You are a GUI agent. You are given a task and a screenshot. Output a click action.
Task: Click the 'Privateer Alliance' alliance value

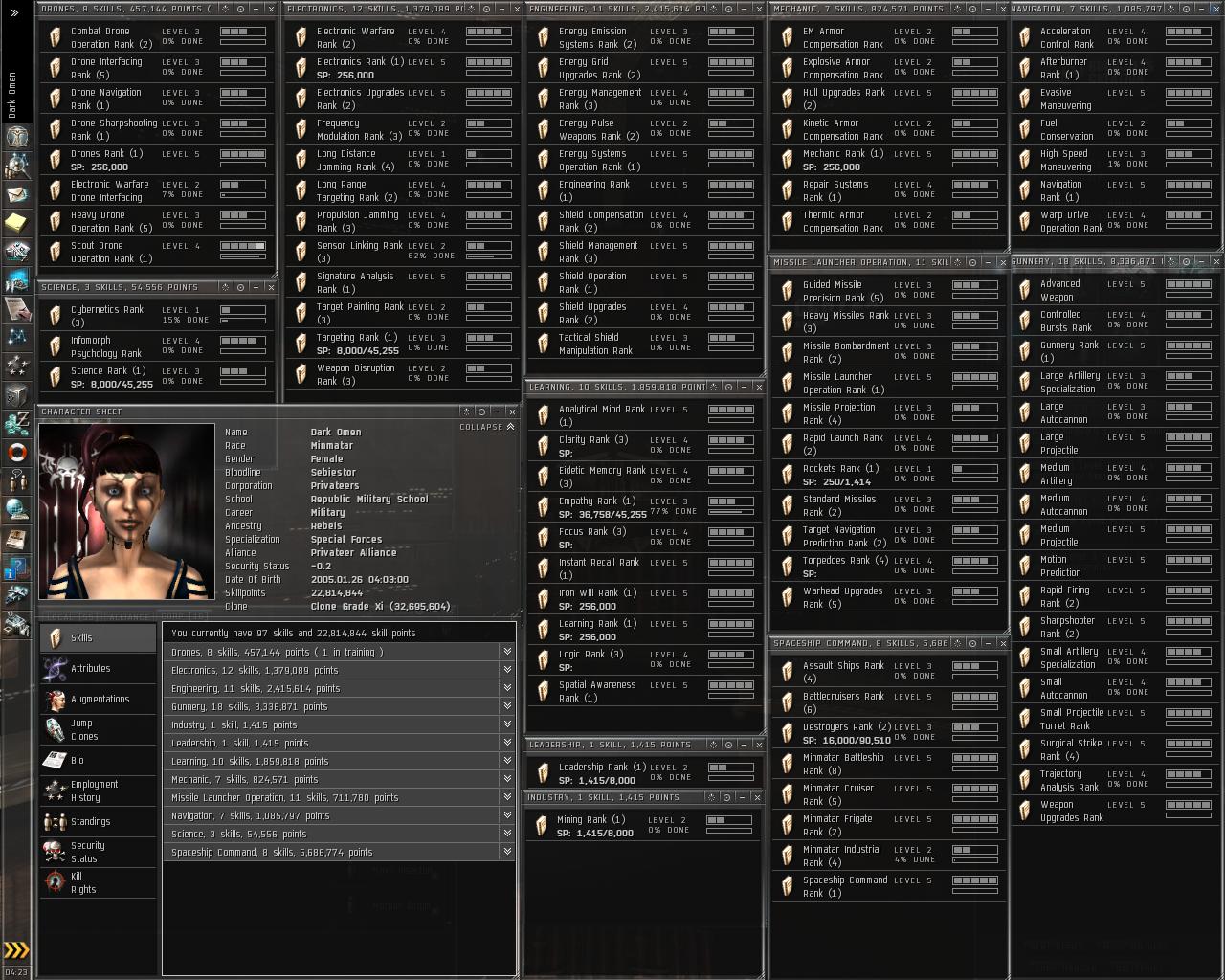[x=353, y=552]
